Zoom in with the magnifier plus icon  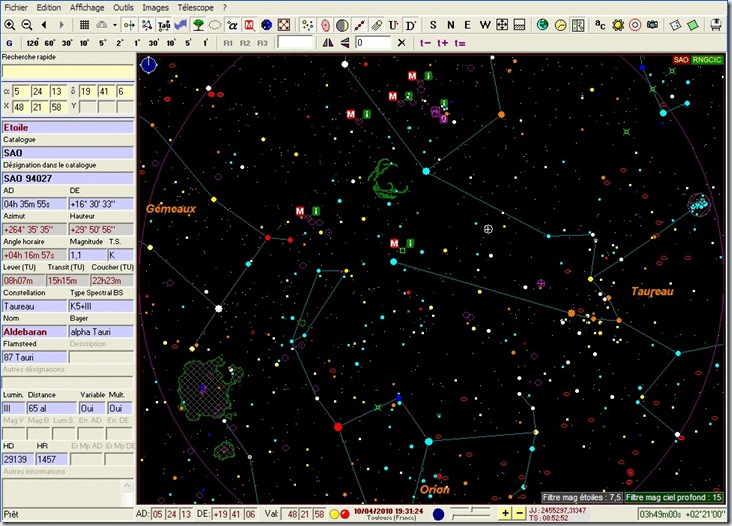[x=9, y=25]
